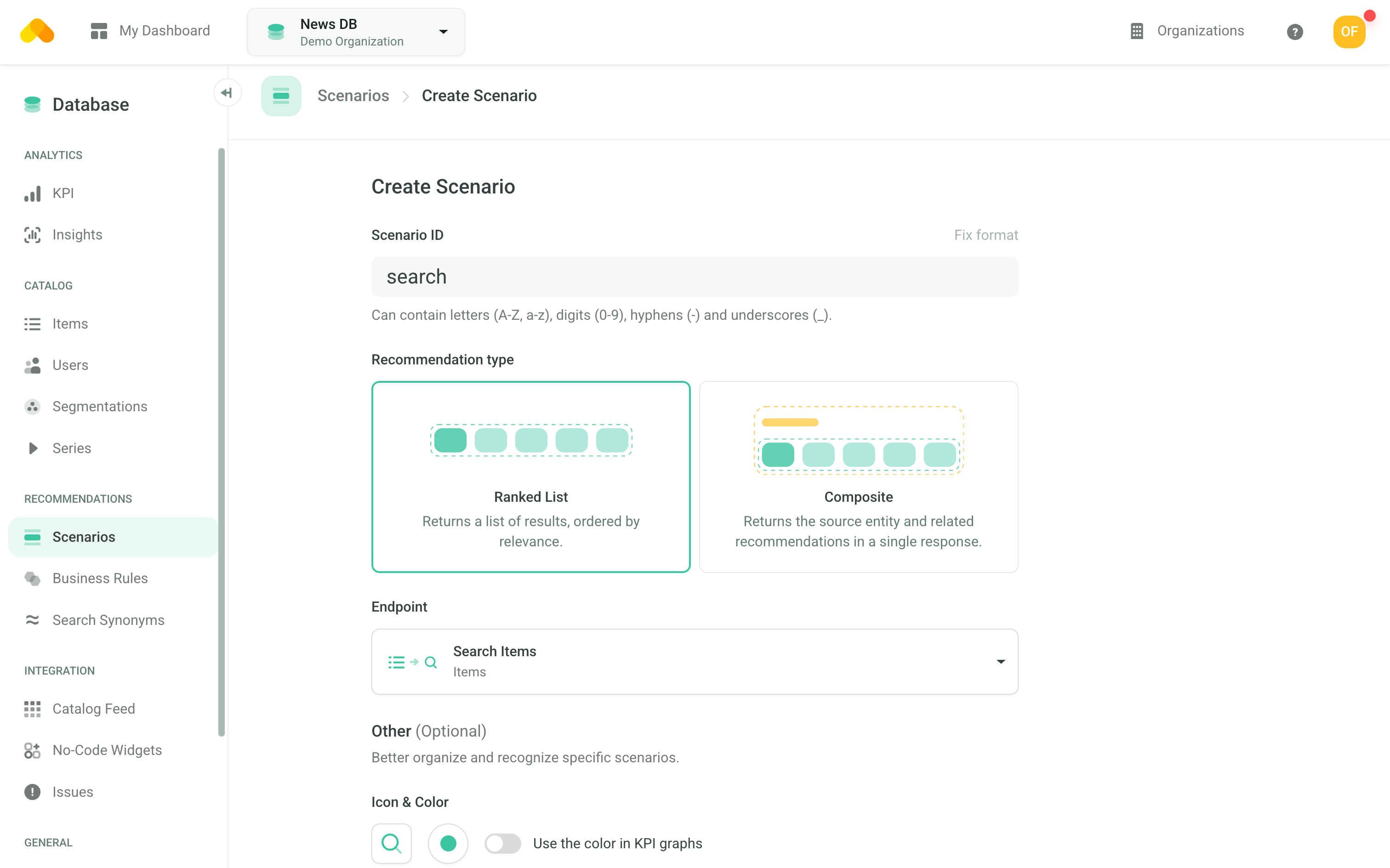Click the Catalog Feed grid icon
Image resolution: width=1390 pixels, height=868 pixels.
33,709
